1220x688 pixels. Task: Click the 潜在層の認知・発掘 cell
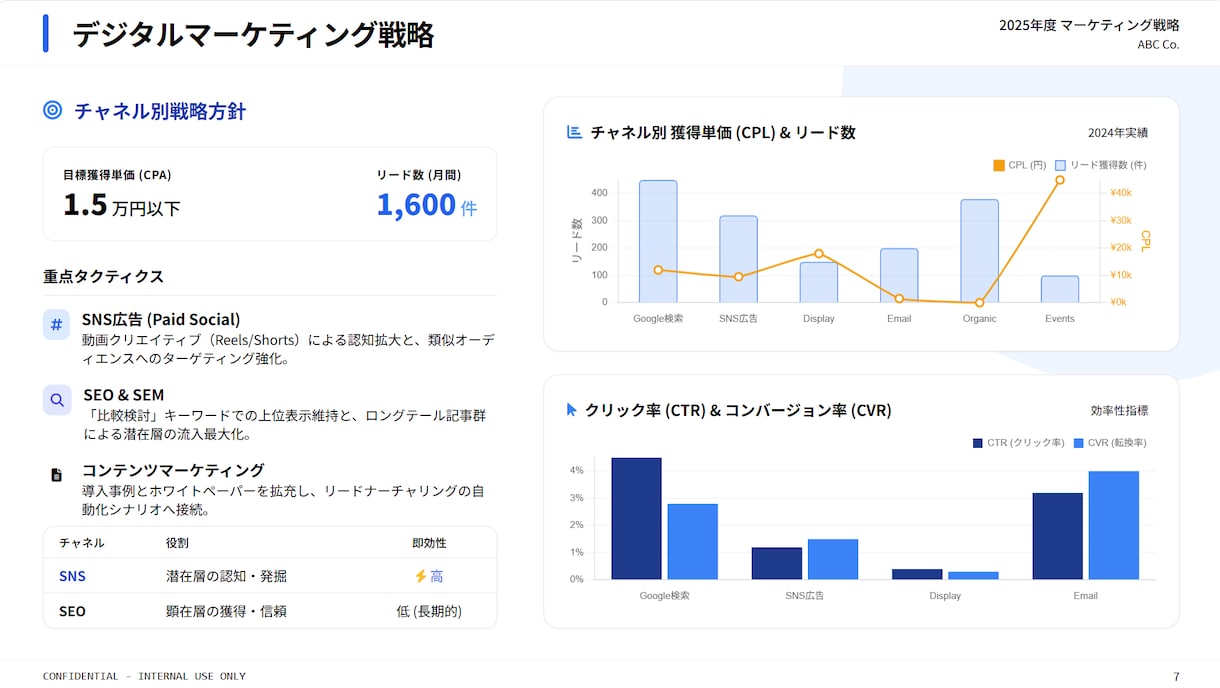point(226,576)
